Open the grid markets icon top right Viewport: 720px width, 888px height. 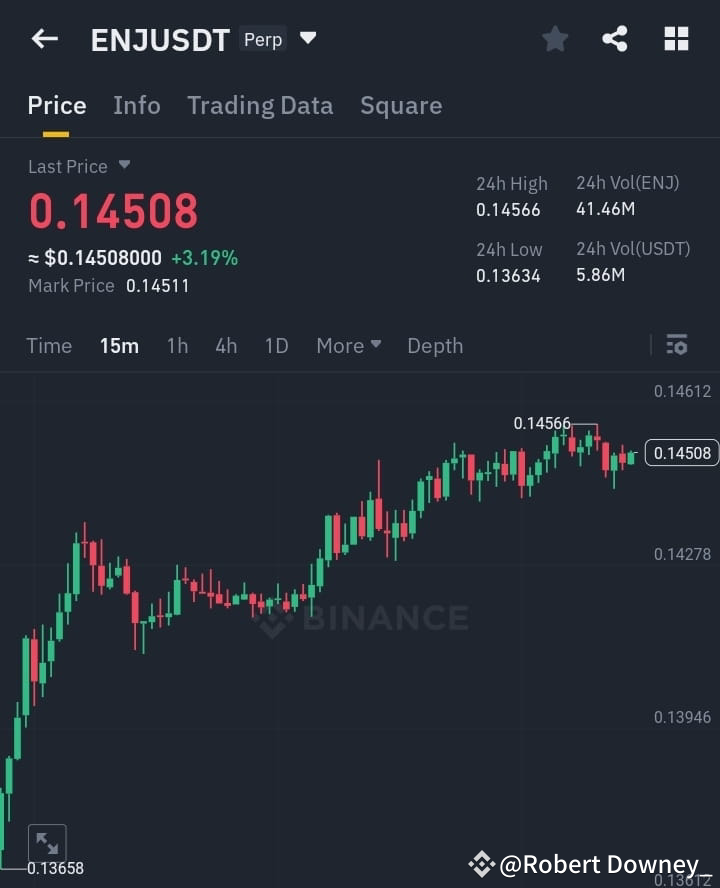[x=676, y=38]
